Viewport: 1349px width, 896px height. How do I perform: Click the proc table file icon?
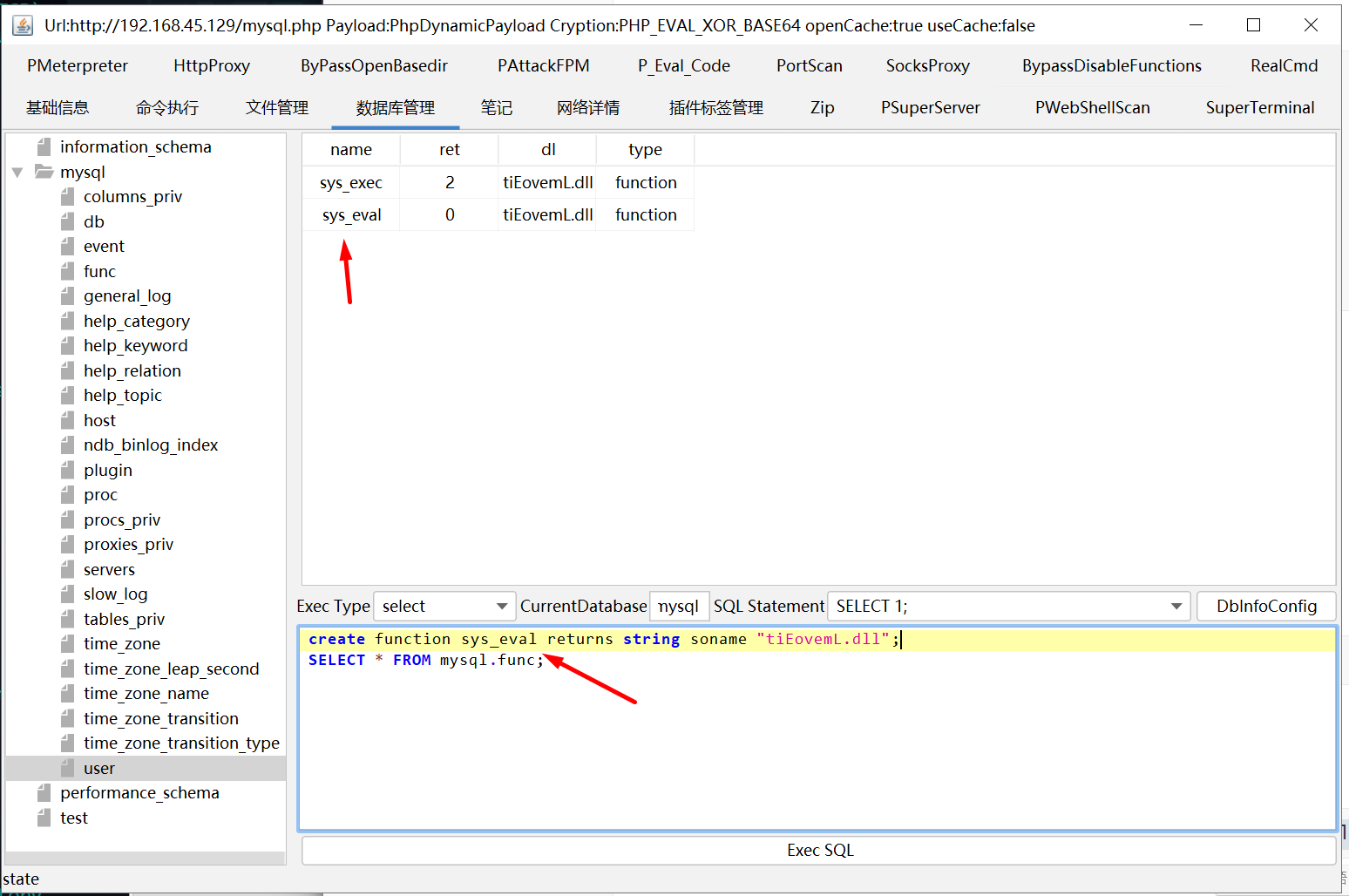pos(68,494)
